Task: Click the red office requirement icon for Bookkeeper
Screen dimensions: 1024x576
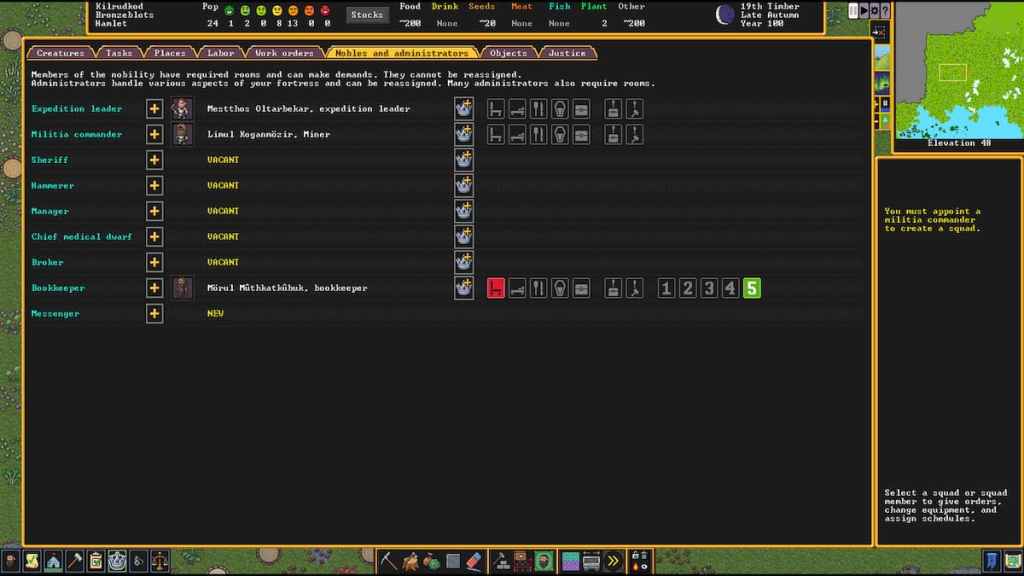Action: [496, 288]
